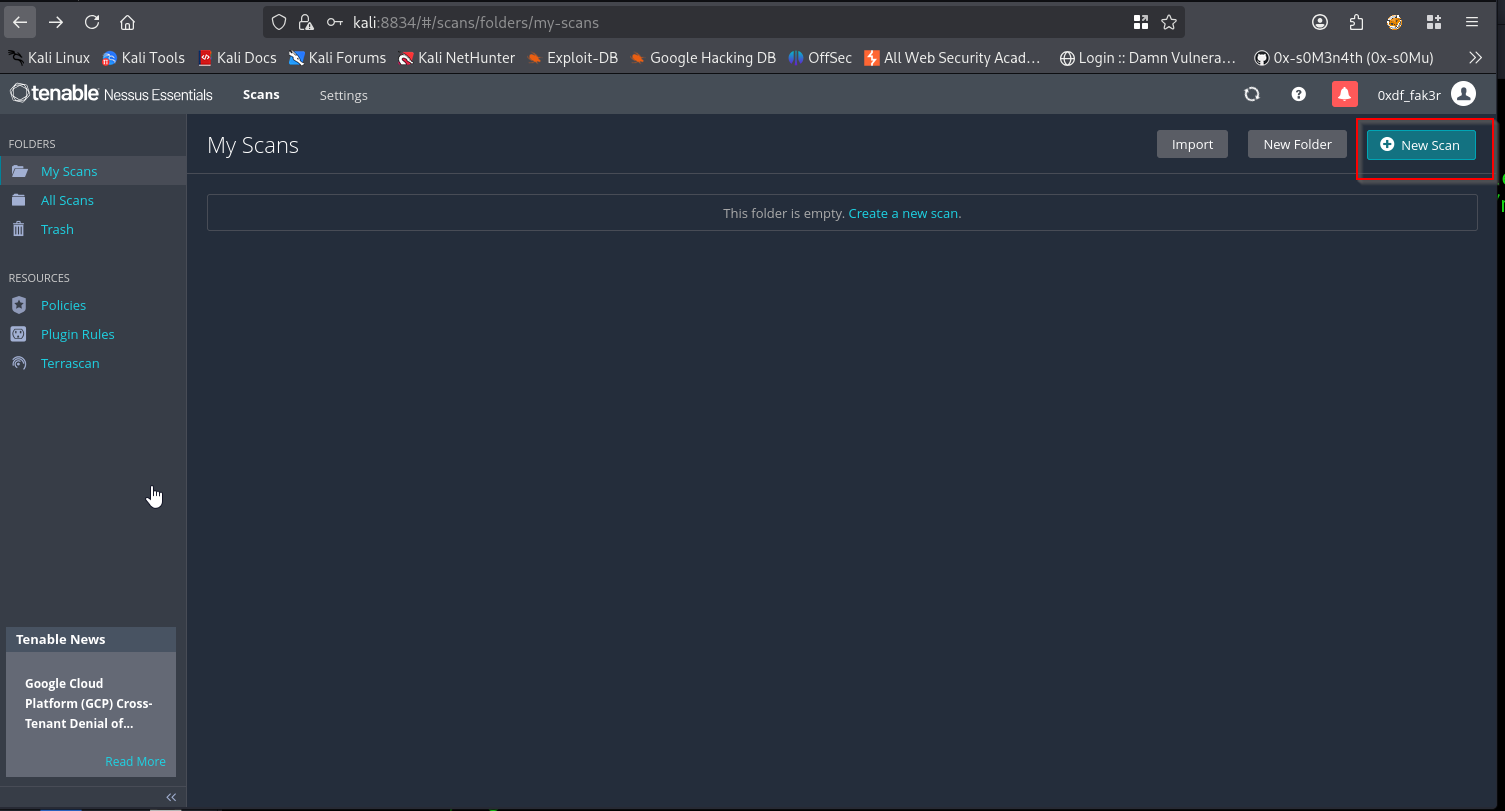Image resolution: width=1505 pixels, height=811 pixels.
Task: Select All Scans folder
Action: pyautogui.click(x=67, y=200)
